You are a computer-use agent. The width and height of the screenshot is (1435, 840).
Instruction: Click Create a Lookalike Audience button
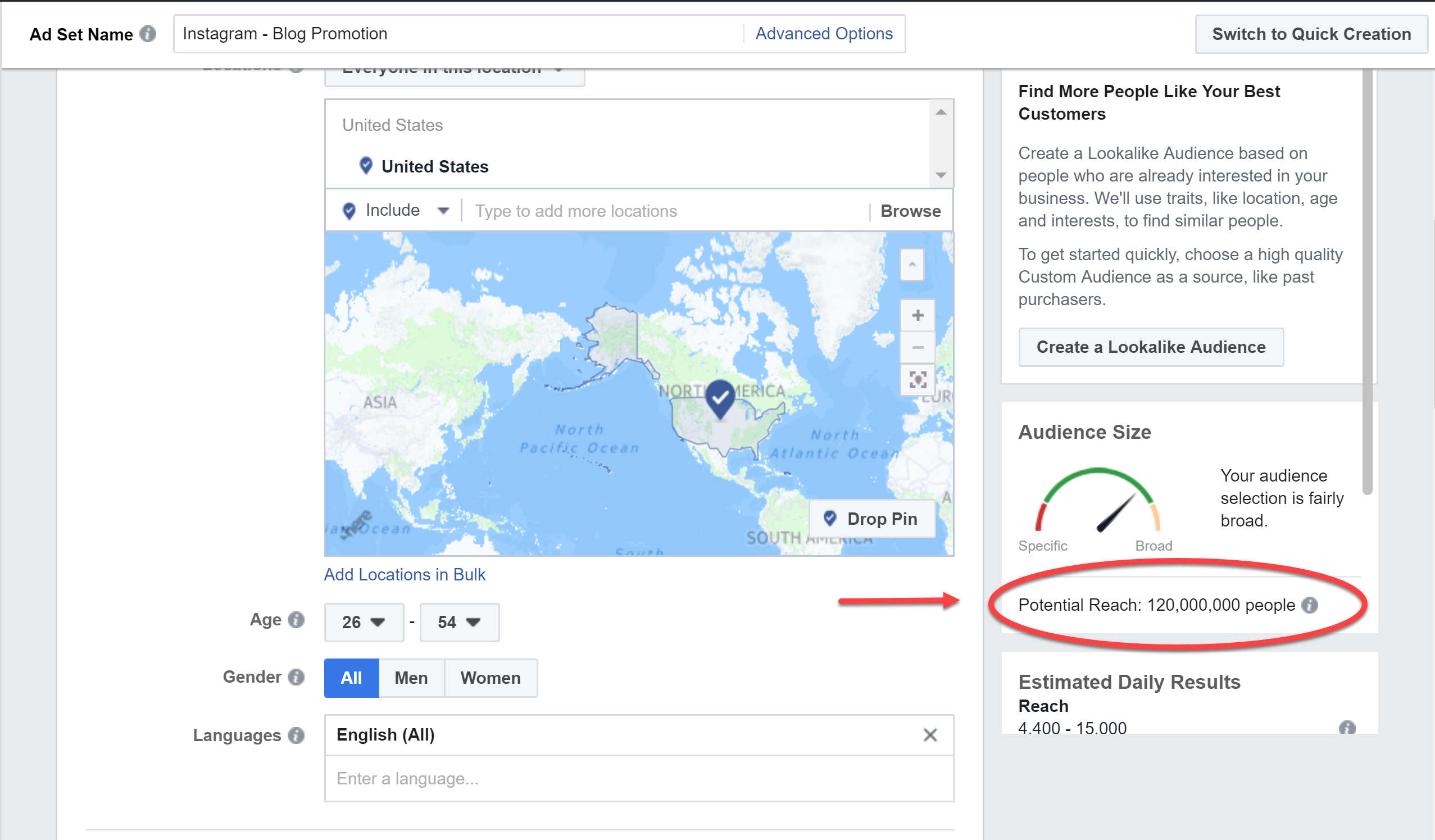pyautogui.click(x=1150, y=347)
